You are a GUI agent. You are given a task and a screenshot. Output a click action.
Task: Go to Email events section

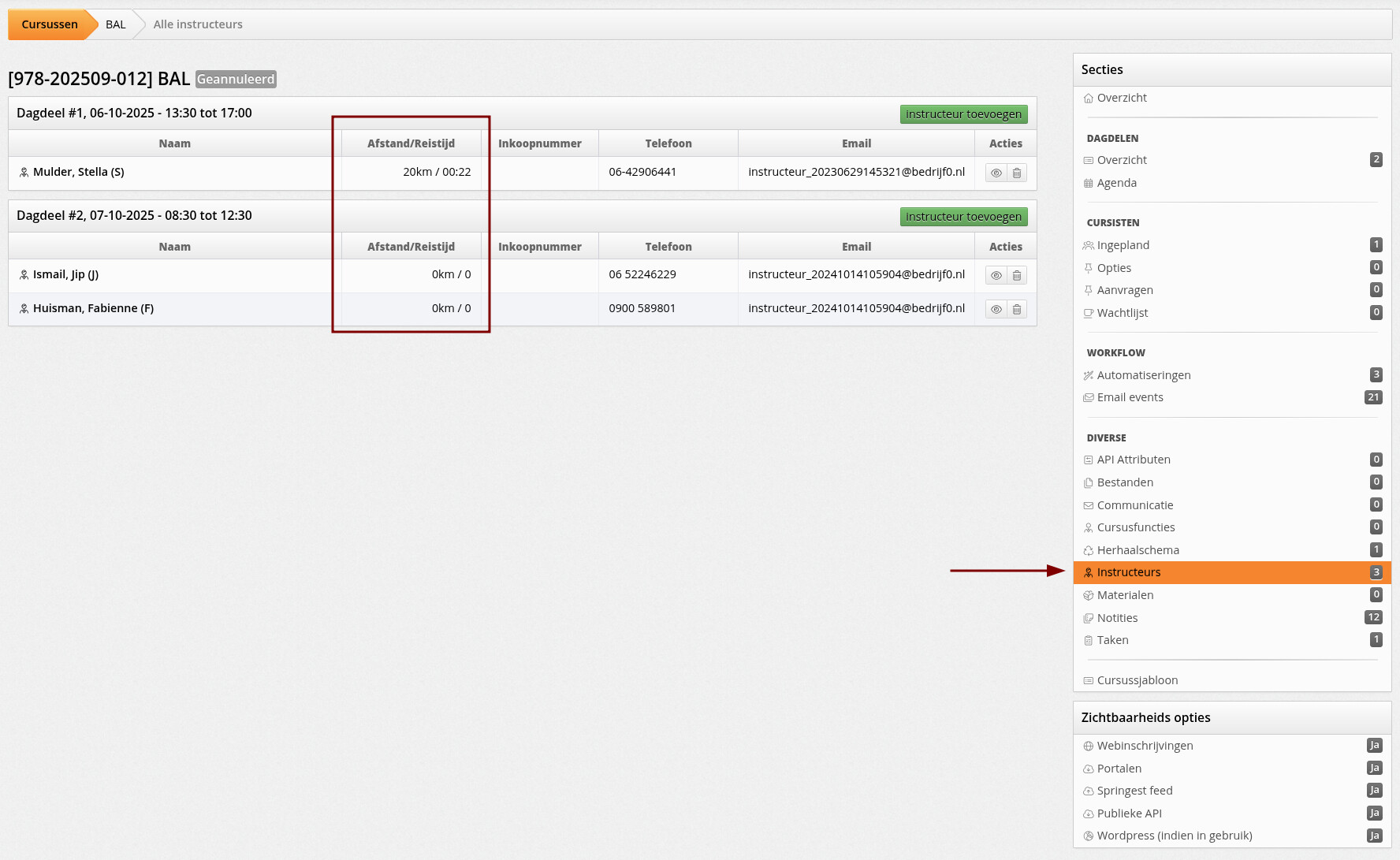1130,397
